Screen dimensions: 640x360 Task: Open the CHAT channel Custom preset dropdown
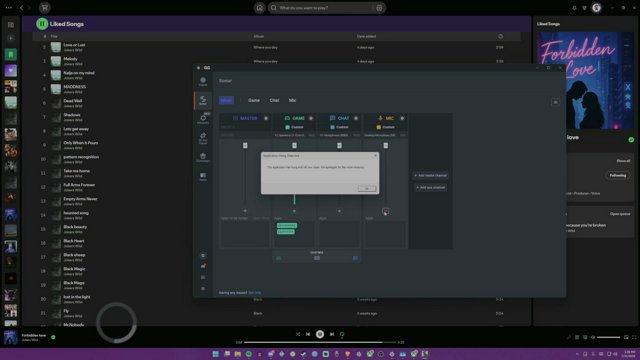339,127
